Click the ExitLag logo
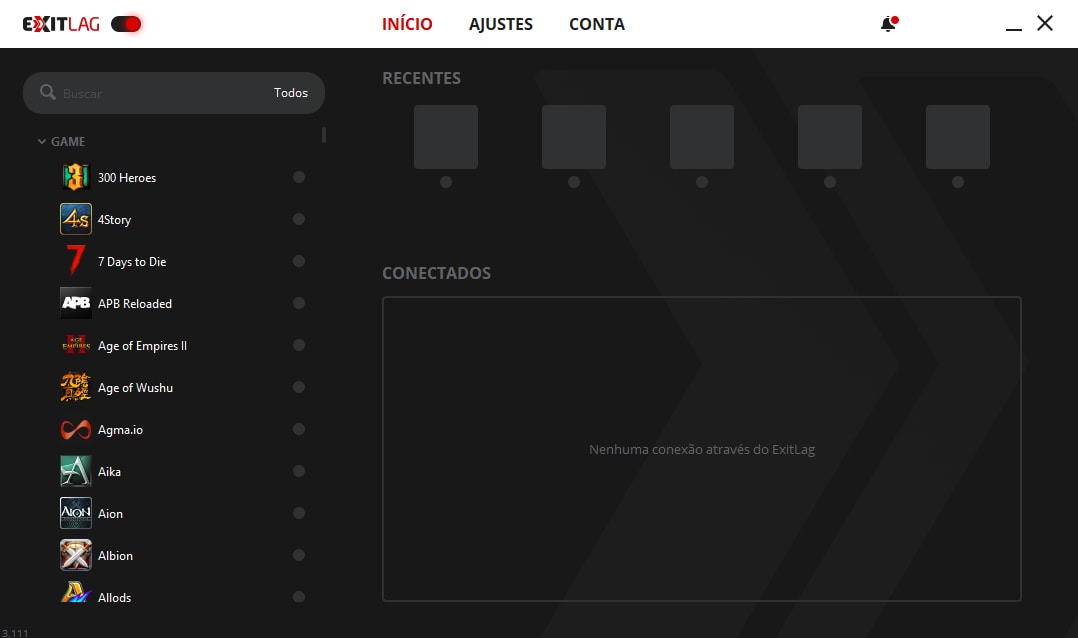The height and width of the screenshot is (638, 1078). click(x=61, y=24)
